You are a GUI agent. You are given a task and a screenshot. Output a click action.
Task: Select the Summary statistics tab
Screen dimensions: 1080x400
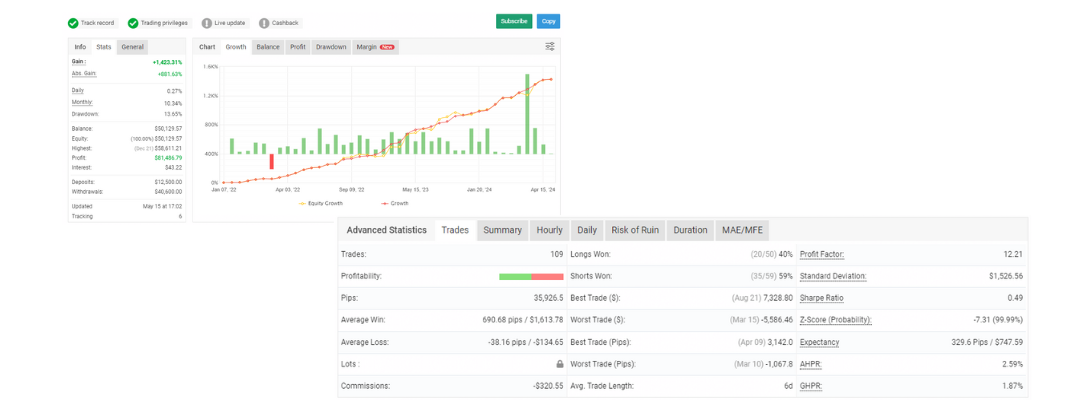502,230
